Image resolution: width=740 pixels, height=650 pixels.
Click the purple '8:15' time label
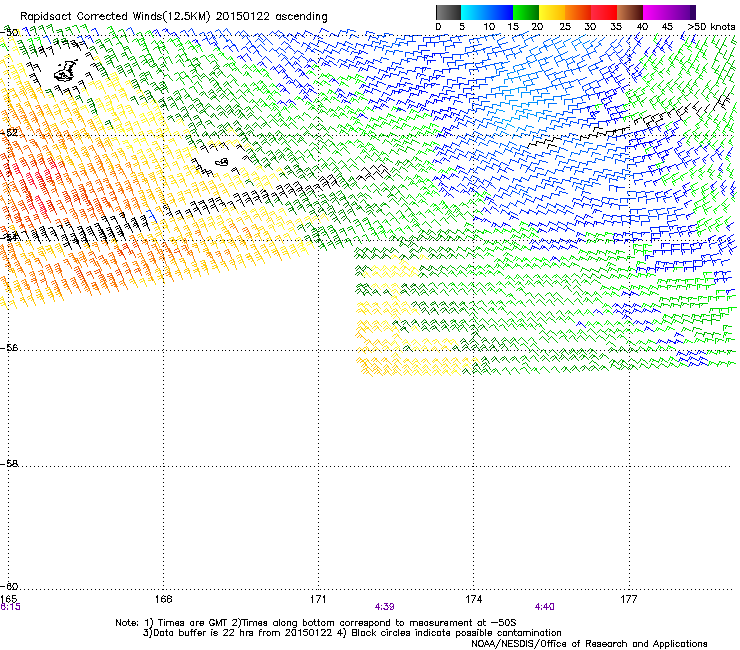point(10,607)
